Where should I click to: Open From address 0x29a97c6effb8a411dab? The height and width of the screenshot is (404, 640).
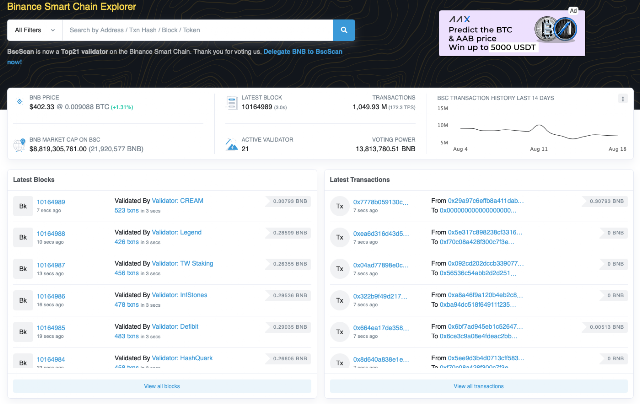[x=486, y=201]
